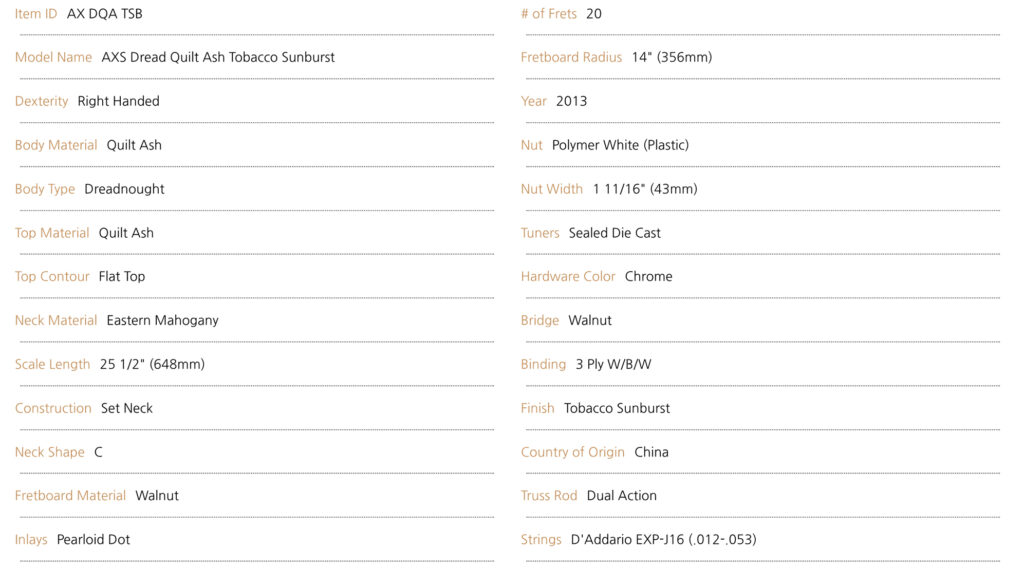Click the Year 2013 value
This screenshot has height=587, width=1024.
coord(571,101)
